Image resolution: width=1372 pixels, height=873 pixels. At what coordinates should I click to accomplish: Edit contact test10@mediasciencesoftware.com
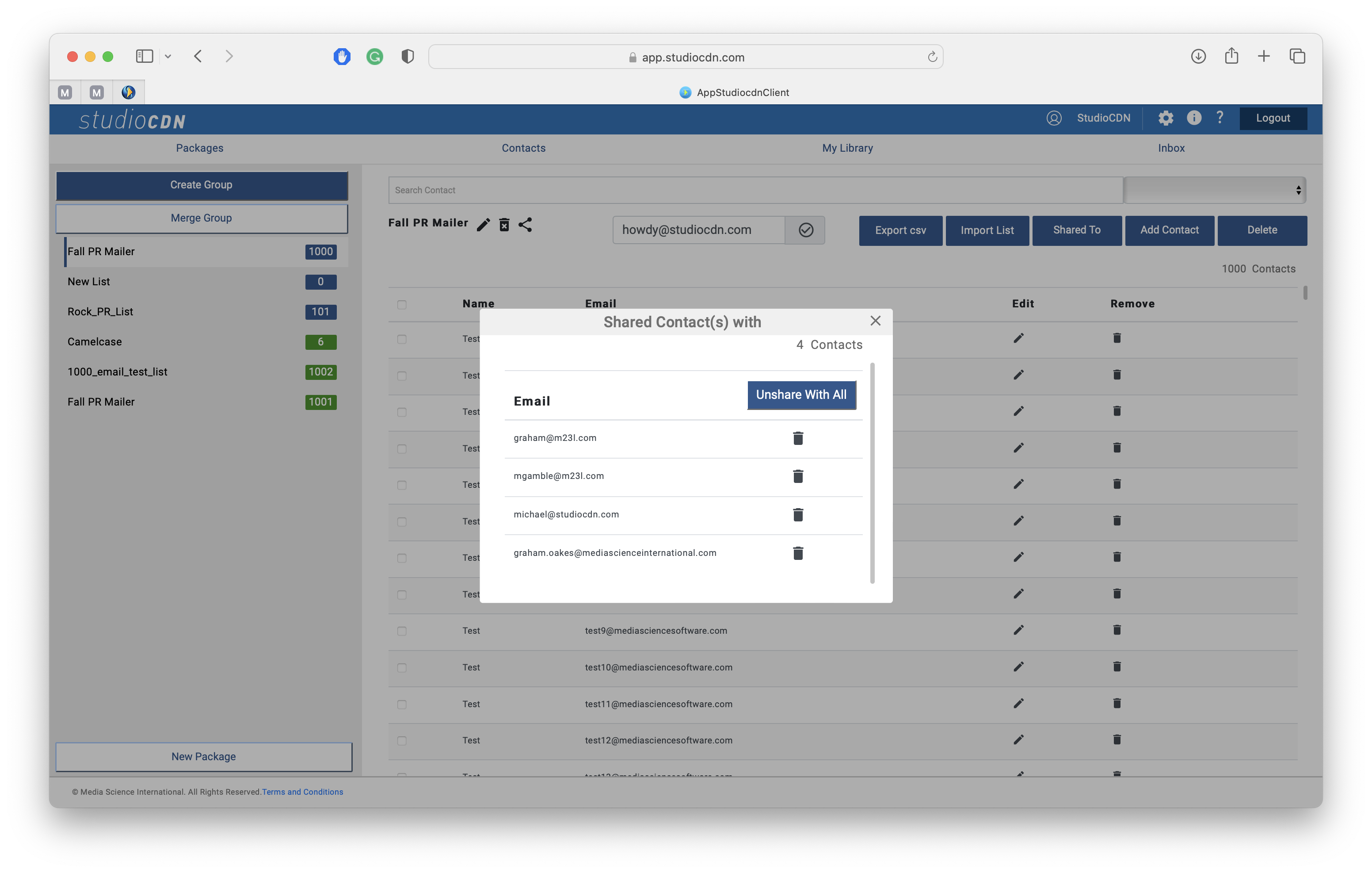(x=1018, y=666)
